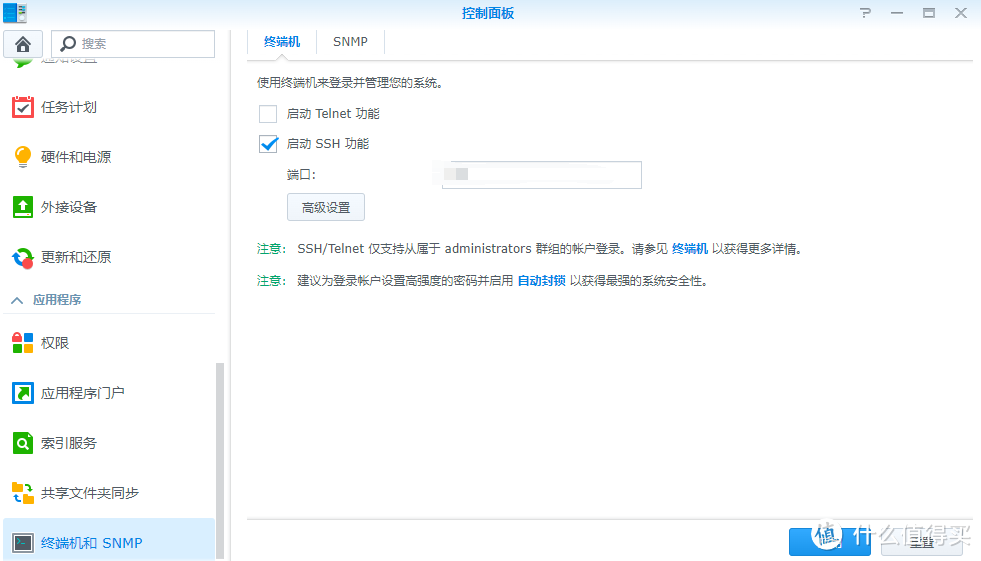Open Privileges (权限) colored squares icon
Screen dimensions: 981x561
click(x=23, y=343)
